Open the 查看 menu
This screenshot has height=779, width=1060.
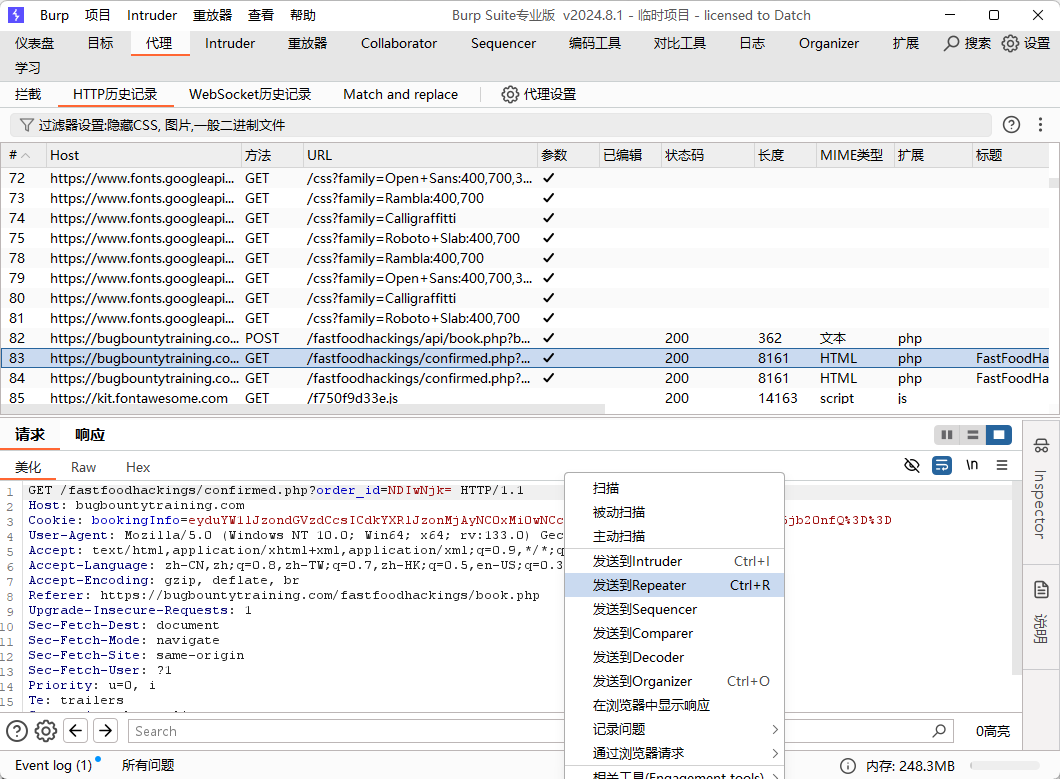click(260, 15)
